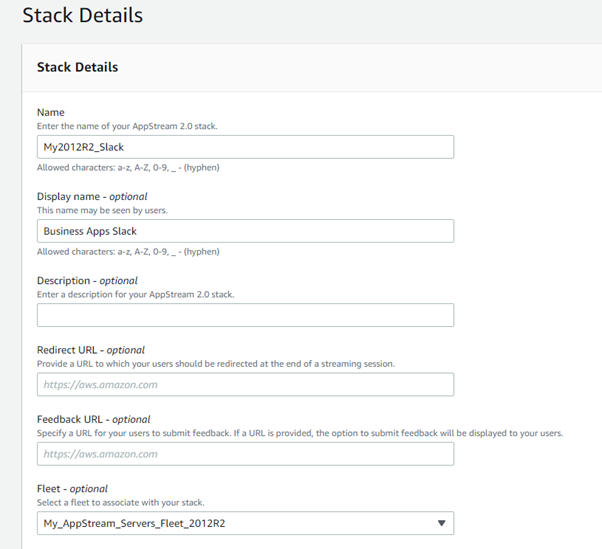Click into the Business Apps Slack display name field
This screenshot has width=602, height=549.
(245, 231)
